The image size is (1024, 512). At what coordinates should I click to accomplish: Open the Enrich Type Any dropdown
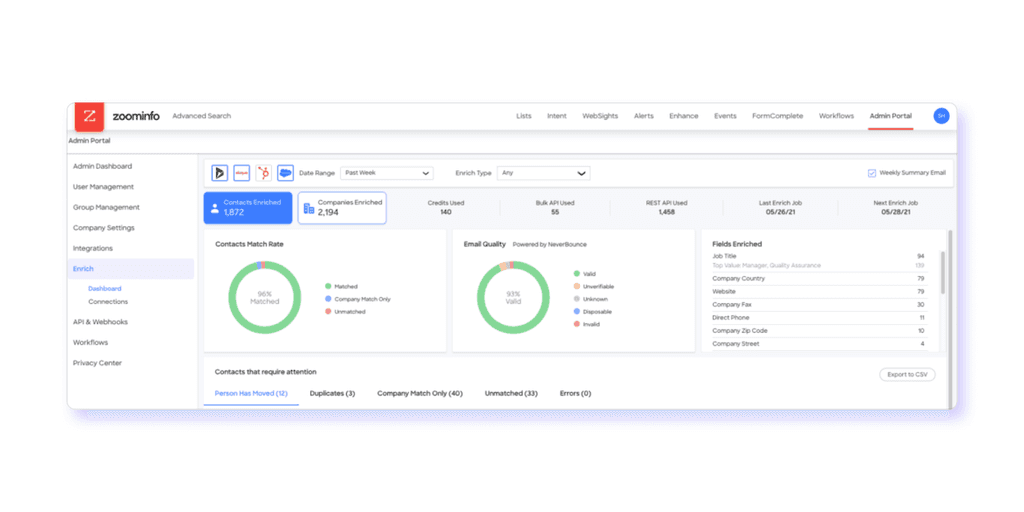(543, 173)
